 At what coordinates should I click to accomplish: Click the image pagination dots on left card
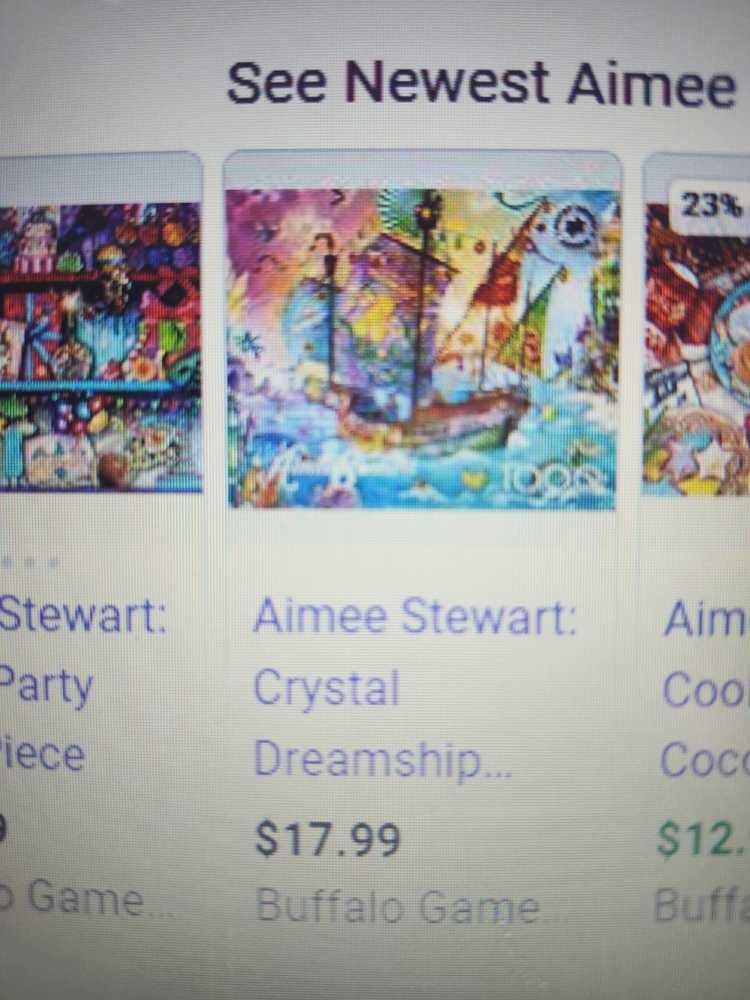click(30, 563)
